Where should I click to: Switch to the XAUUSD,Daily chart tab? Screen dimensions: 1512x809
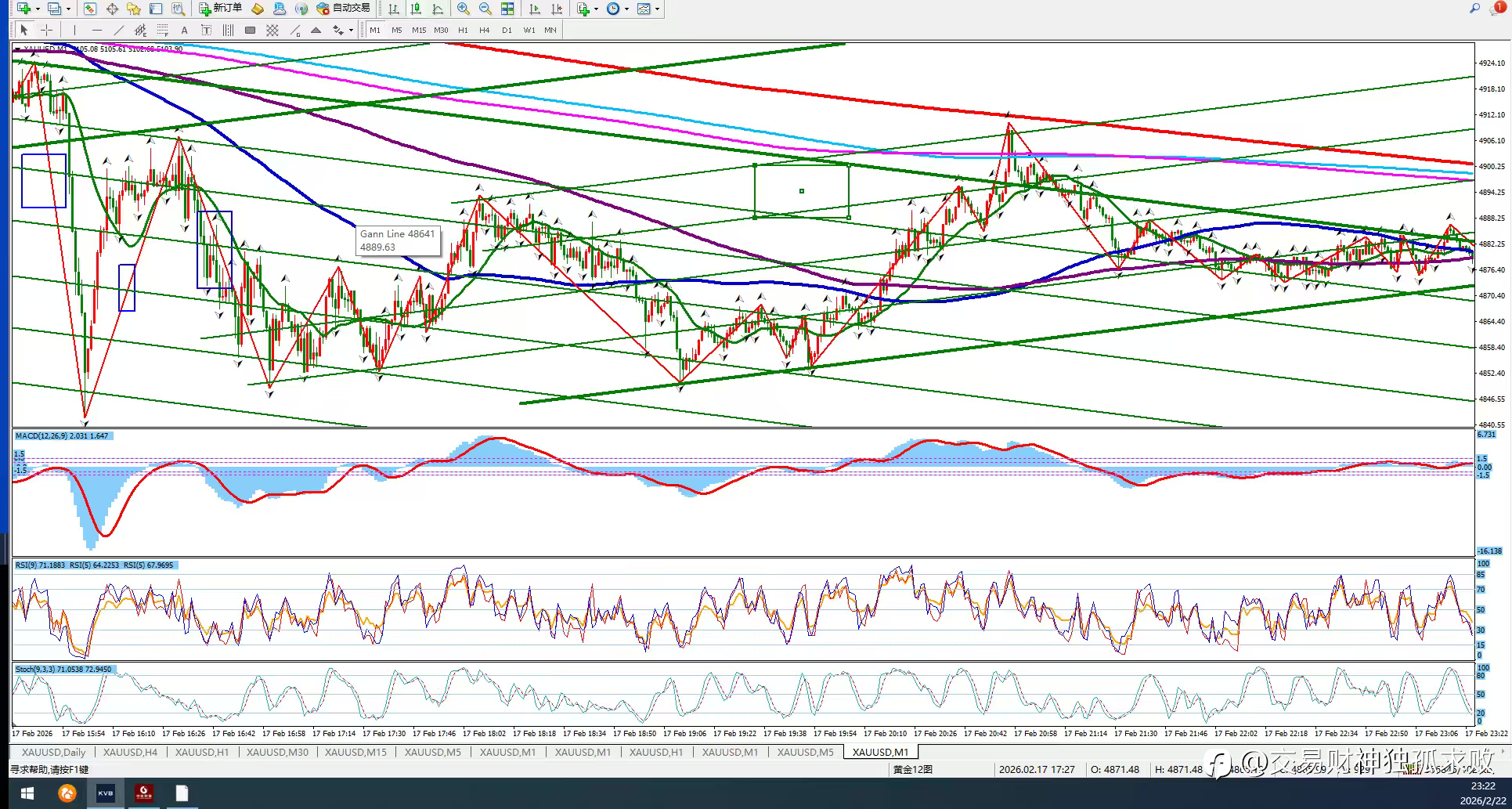tap(53, 752)
